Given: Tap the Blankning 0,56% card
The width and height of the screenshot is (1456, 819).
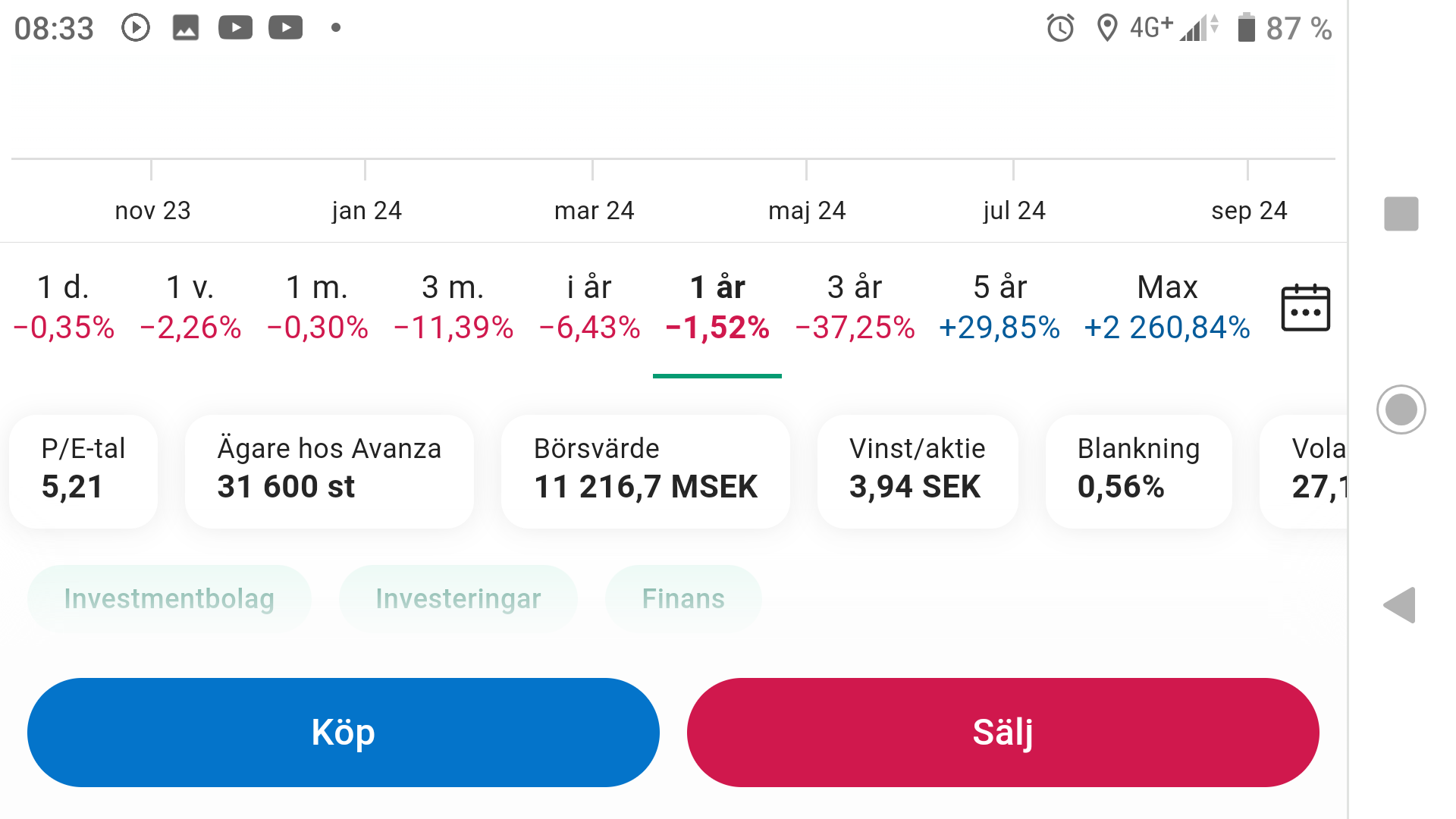Looking at the screenshot, I should pyautogui.click(x=1137, y=470).
